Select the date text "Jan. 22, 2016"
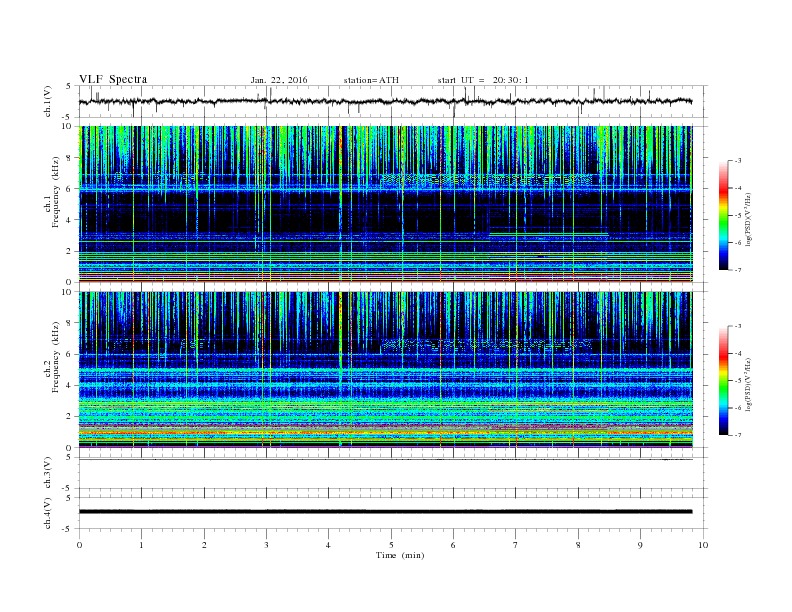792x612 pixels. click(279, 80)
